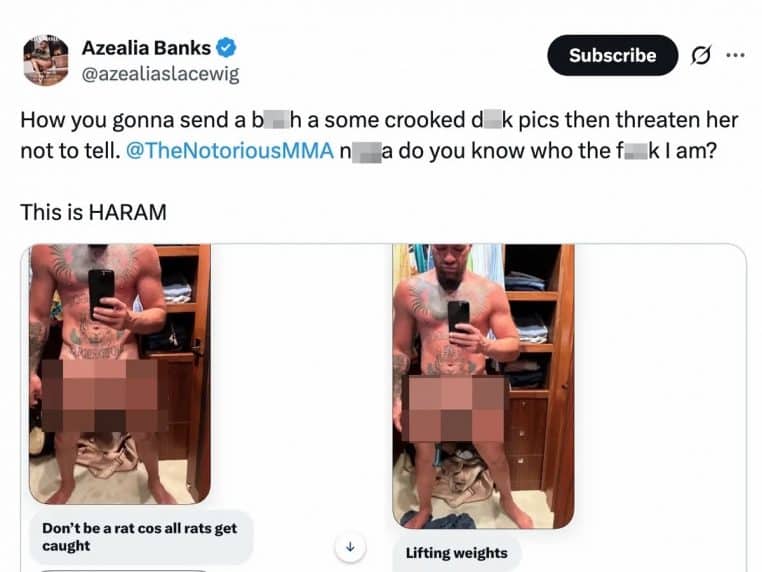Open the round profile avatar picture
This screenshot has height=572, width=762.
pyautogui.click(x=46, y=60)
